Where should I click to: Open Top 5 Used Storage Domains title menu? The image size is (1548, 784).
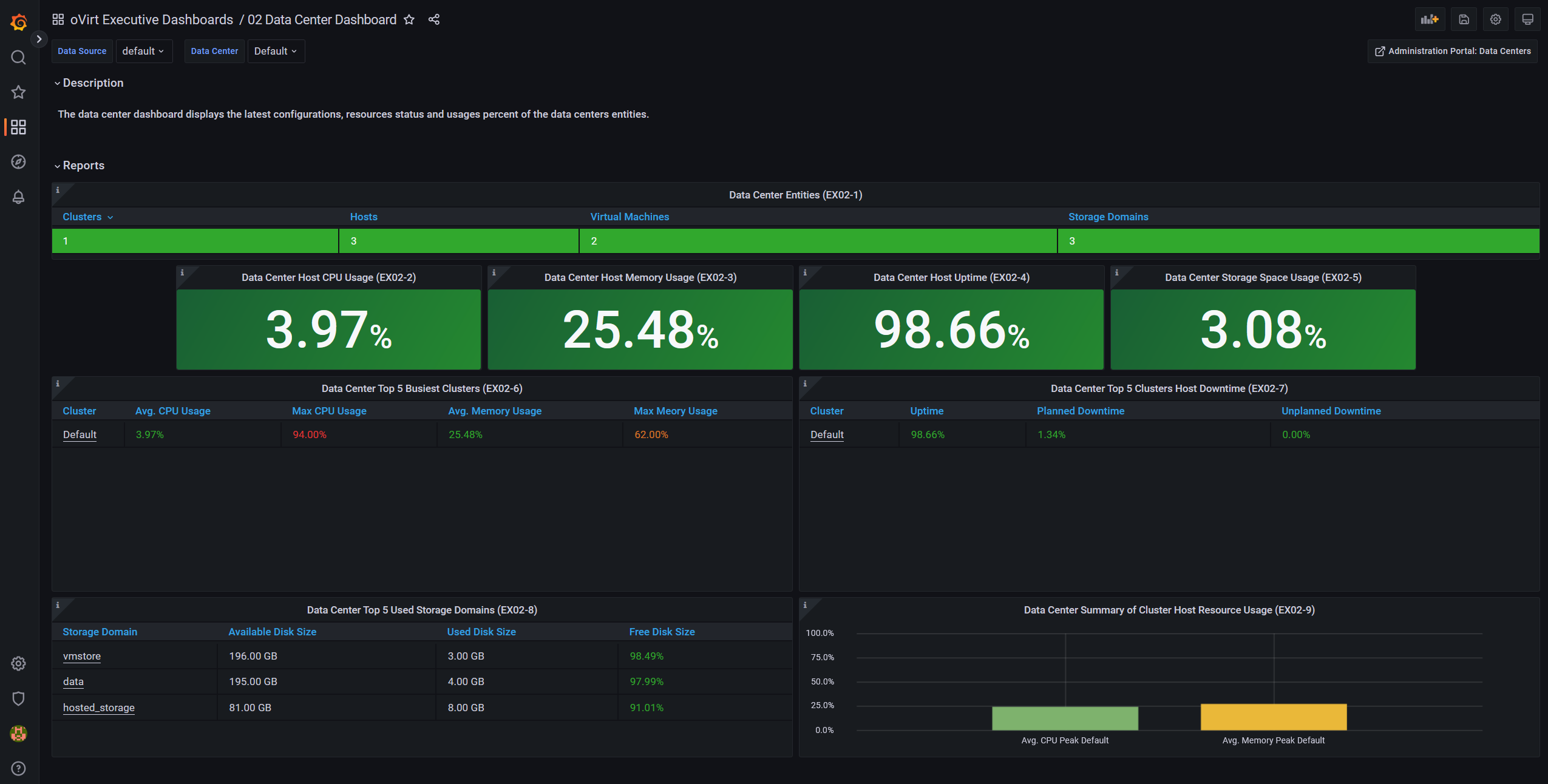(422, 610)
